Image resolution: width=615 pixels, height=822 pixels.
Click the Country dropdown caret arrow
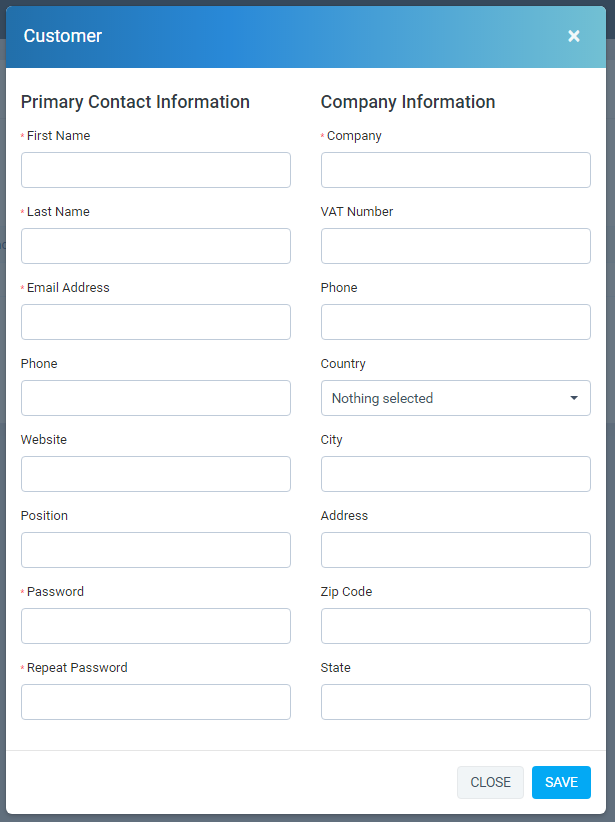tap(574, 398)
